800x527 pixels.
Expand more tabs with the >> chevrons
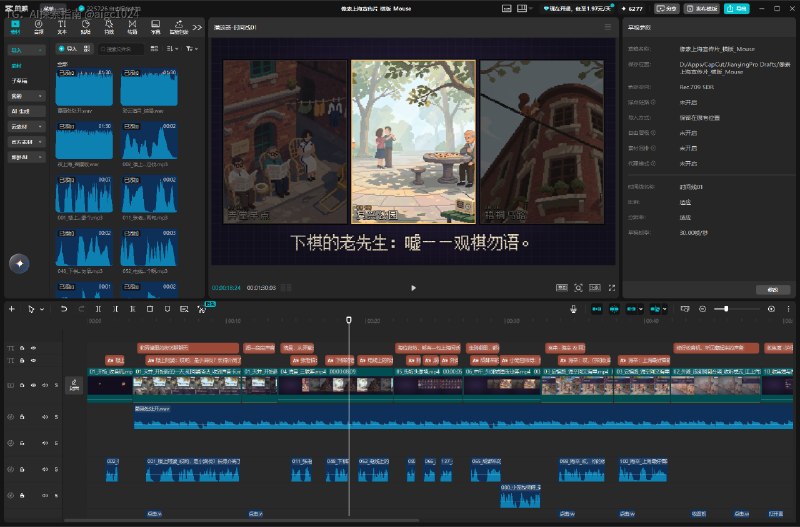coord(197,27)
